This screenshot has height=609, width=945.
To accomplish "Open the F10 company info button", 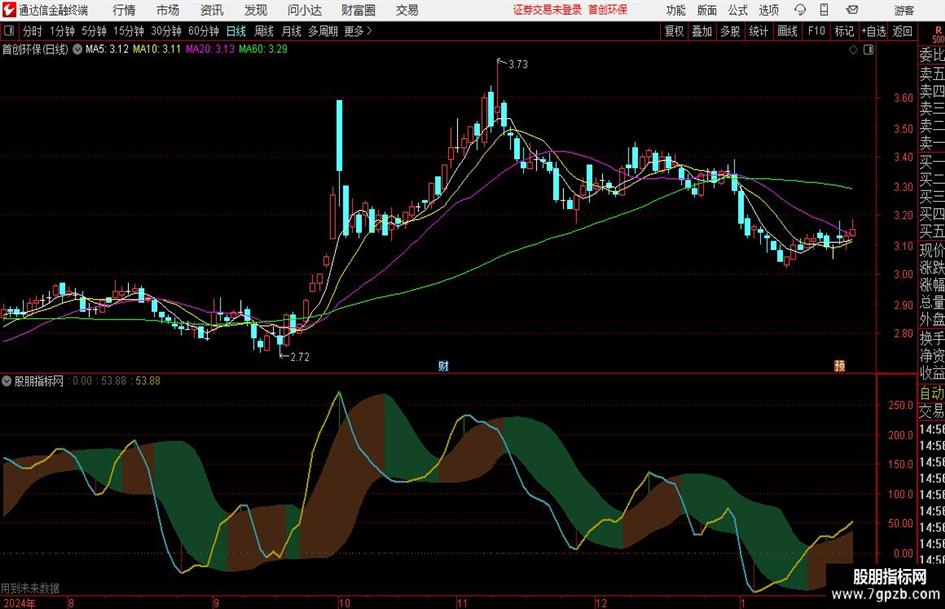I will click(x=817, y=31).
